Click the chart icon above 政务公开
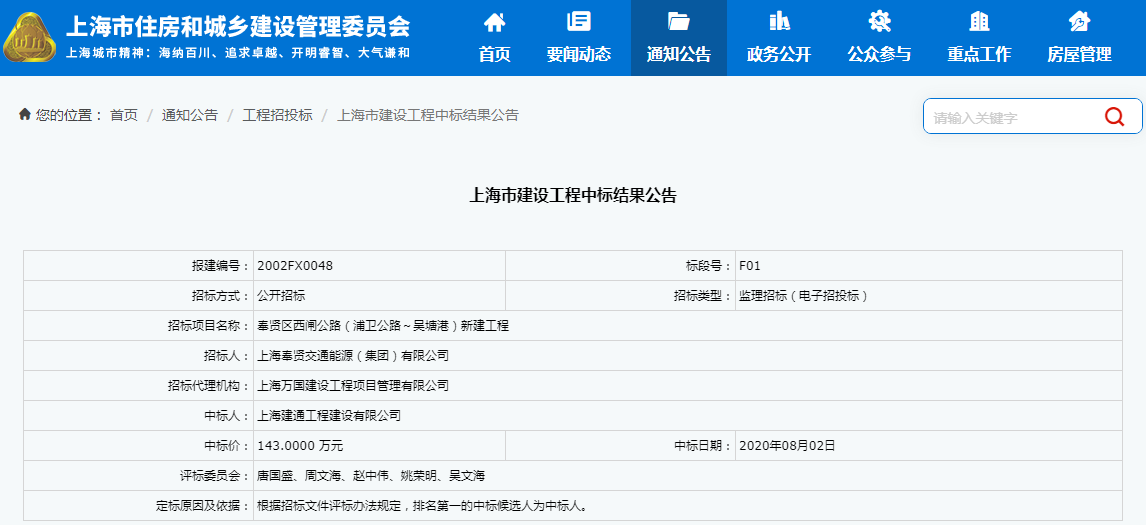Screen dimensions: 1146x525 (779, 21)
